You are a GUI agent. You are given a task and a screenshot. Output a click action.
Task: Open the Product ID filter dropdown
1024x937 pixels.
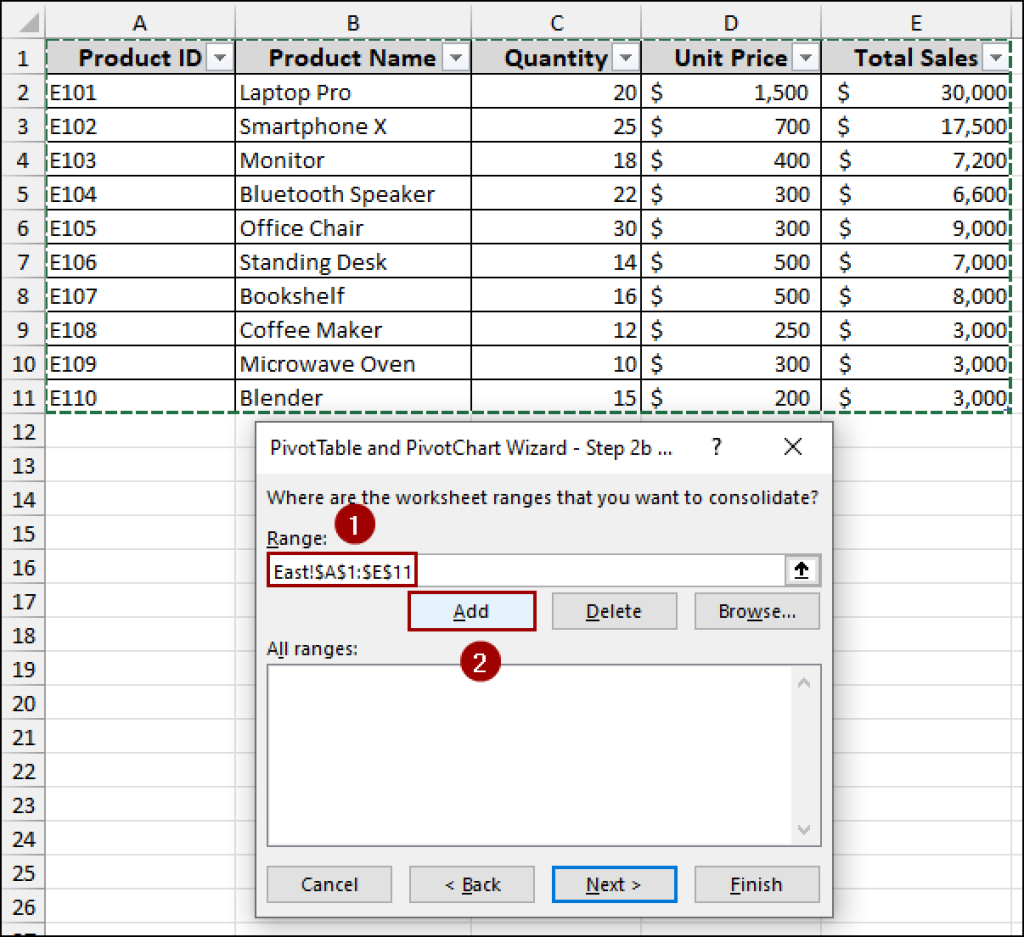(219, 57)
